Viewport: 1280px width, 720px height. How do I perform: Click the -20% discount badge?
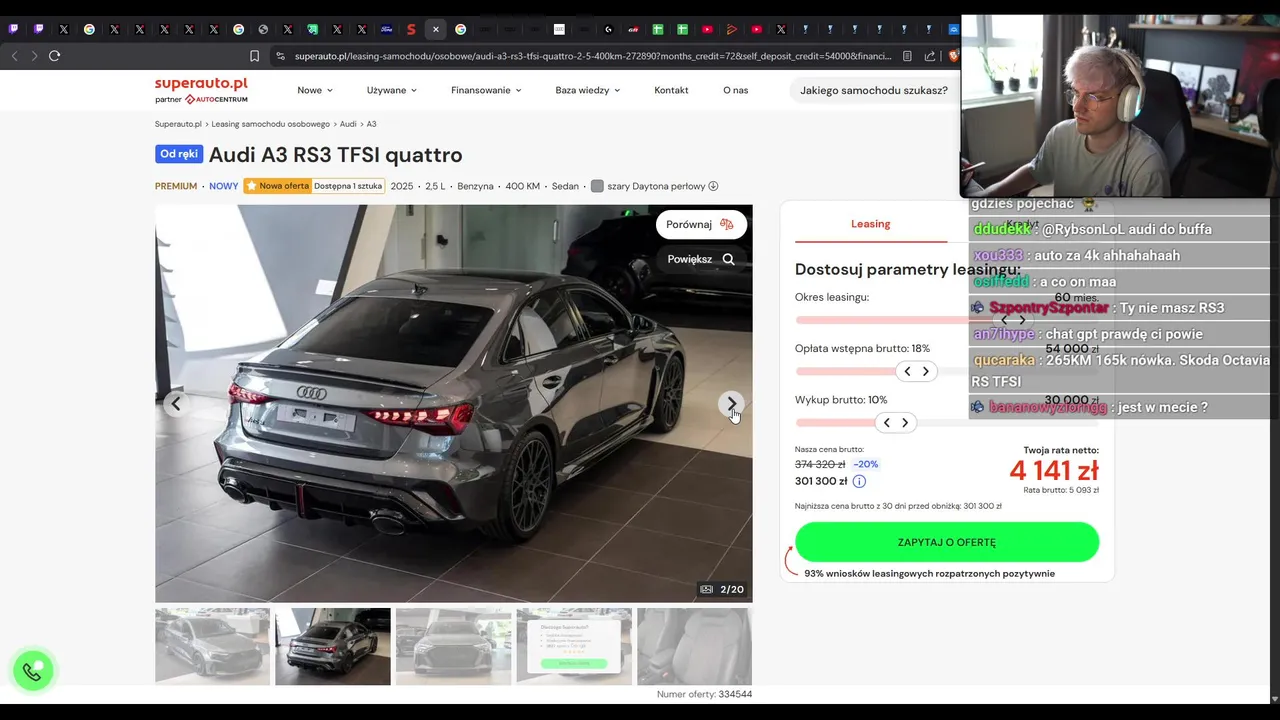pyautogui.click(x=865, y=464)
